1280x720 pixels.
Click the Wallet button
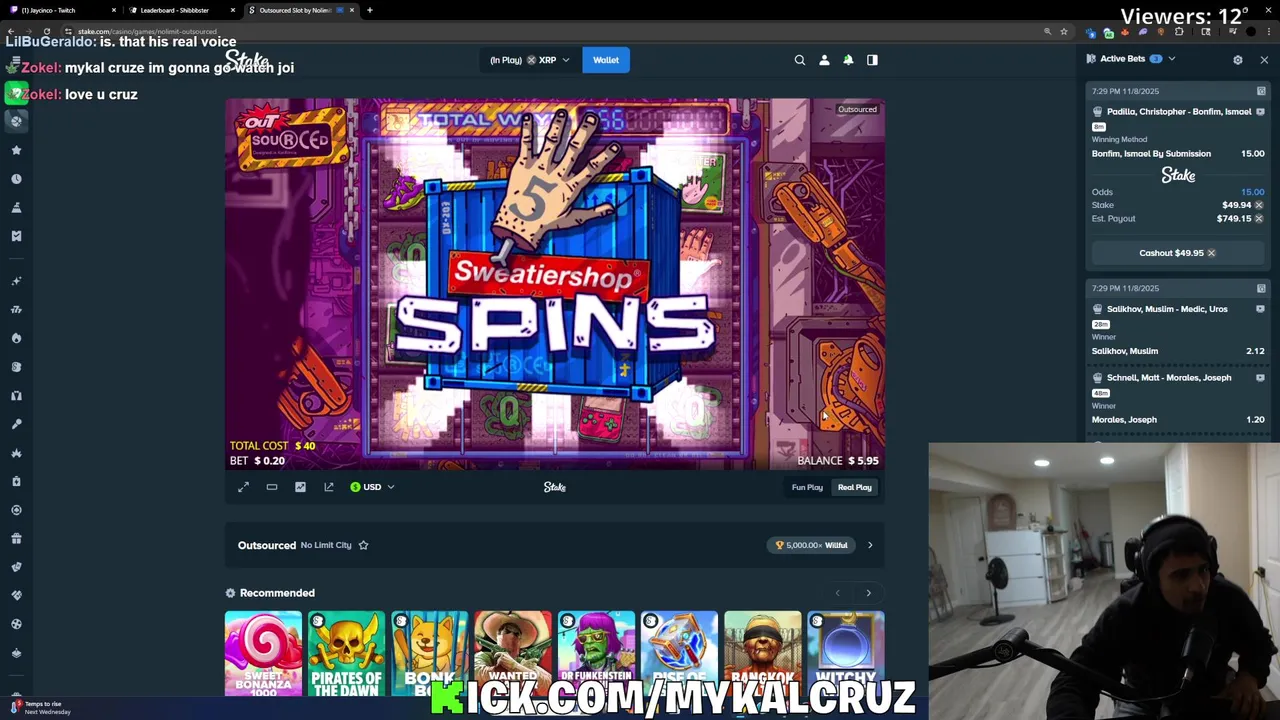(606, 60)
